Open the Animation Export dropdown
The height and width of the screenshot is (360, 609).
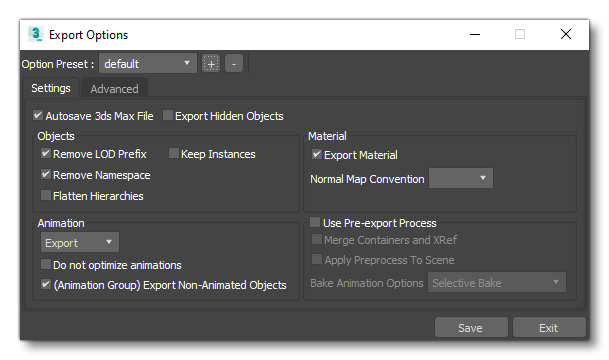pos(80,243)
